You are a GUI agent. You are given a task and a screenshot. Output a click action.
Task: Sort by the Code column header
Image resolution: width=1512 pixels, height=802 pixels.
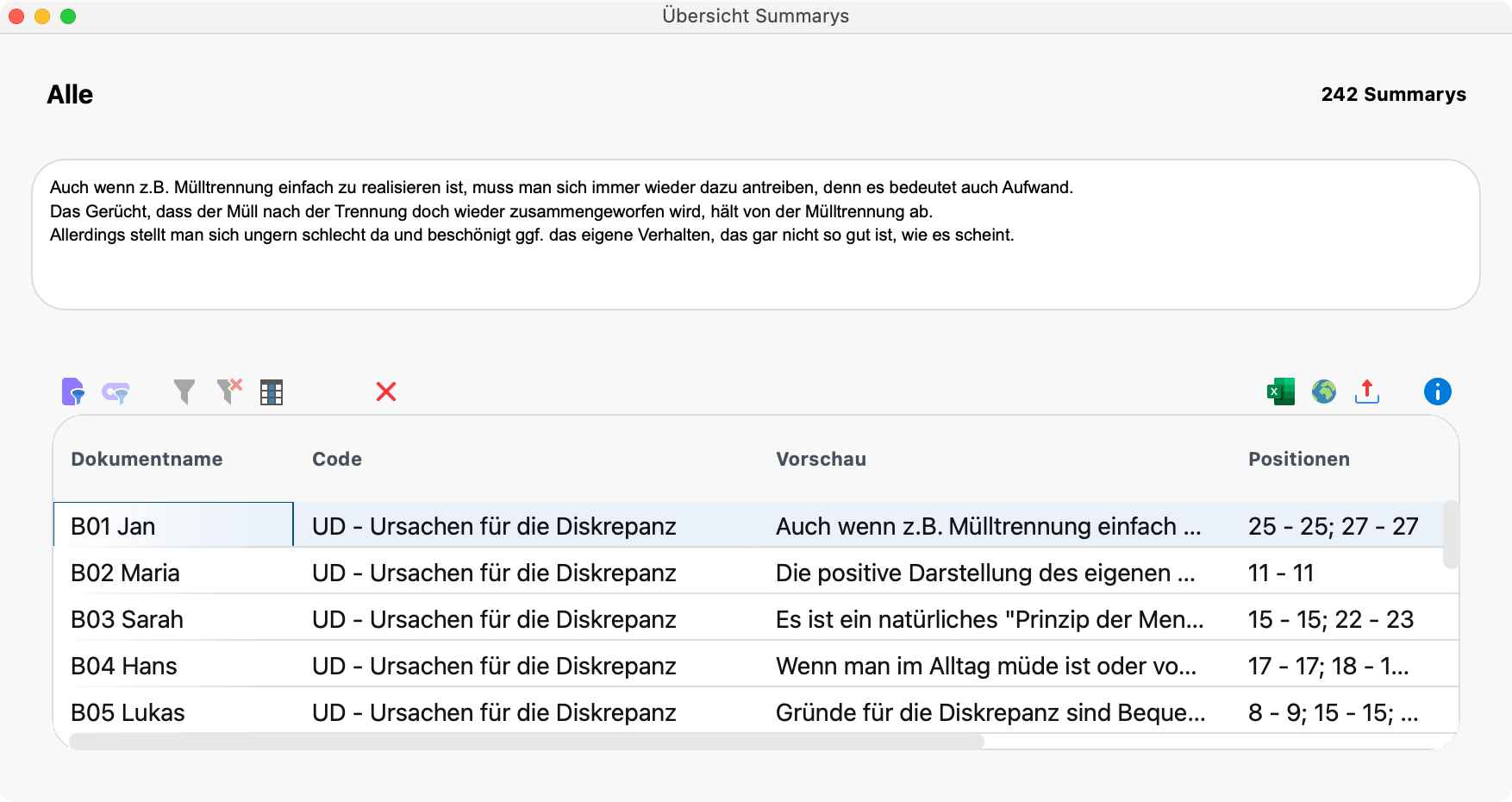tap(337, 460)
